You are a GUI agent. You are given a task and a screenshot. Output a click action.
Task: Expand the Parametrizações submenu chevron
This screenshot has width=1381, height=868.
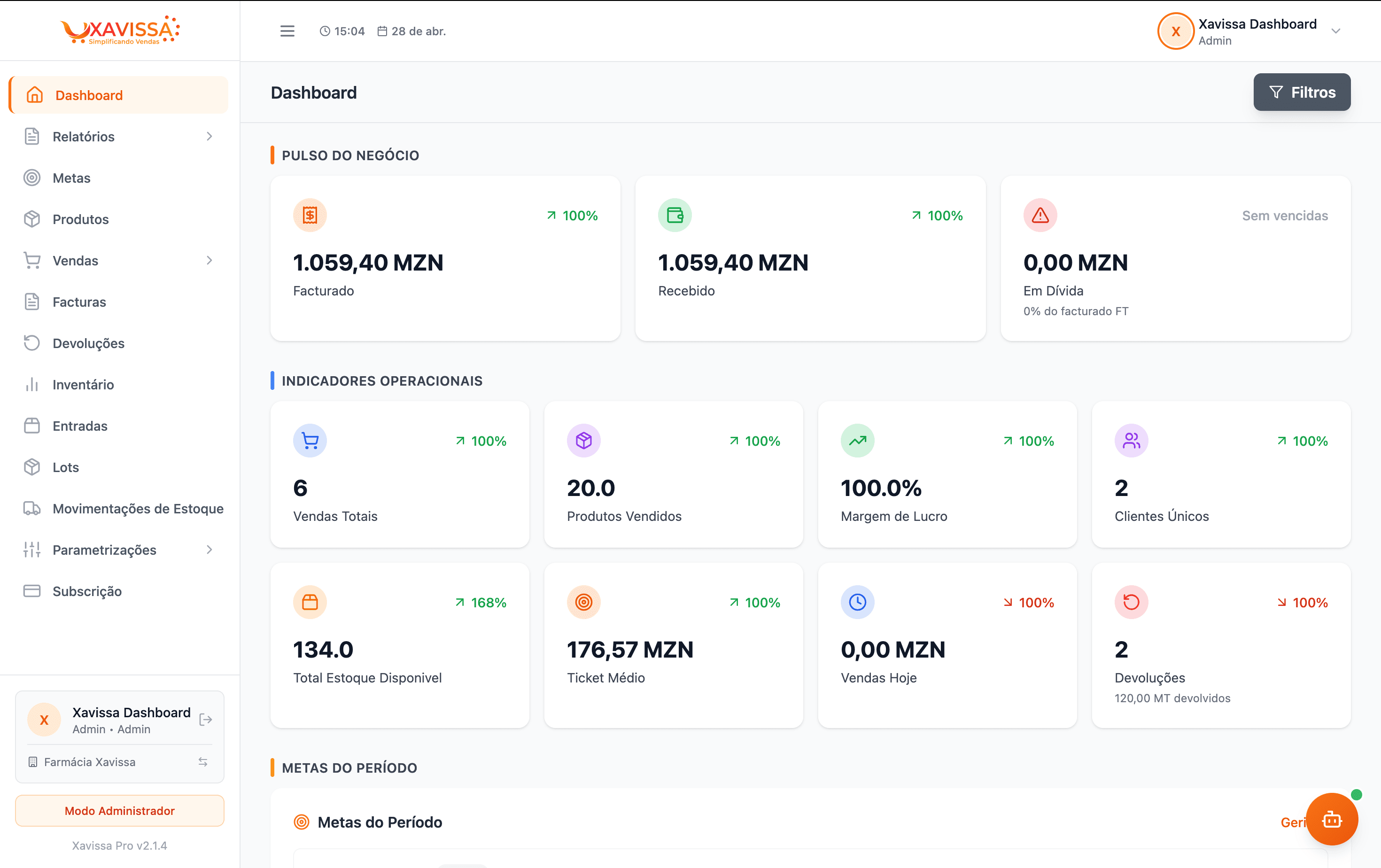pyautogui.click(x=209, y=550)
